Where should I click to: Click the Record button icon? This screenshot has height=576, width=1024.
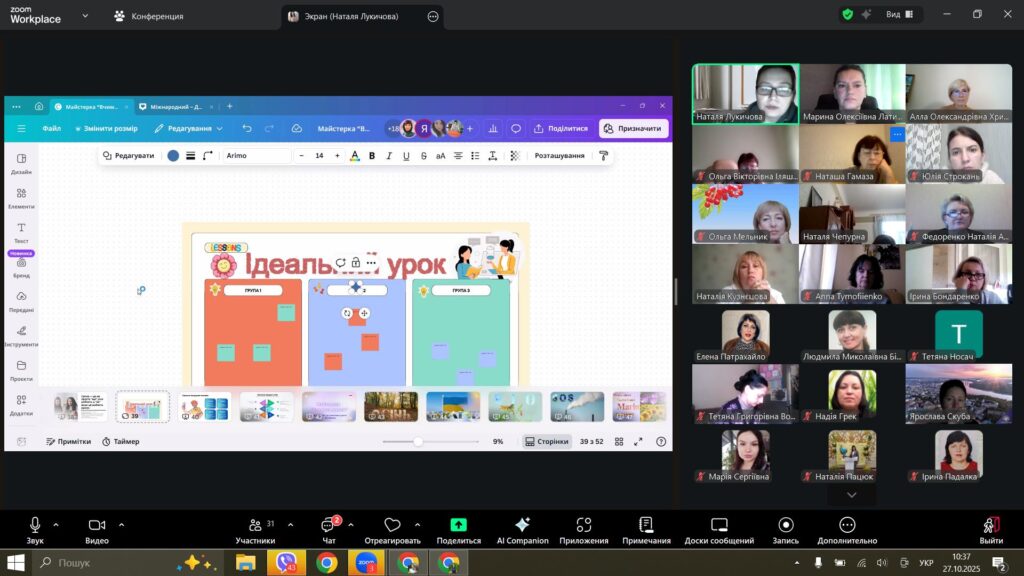[785, 525]
